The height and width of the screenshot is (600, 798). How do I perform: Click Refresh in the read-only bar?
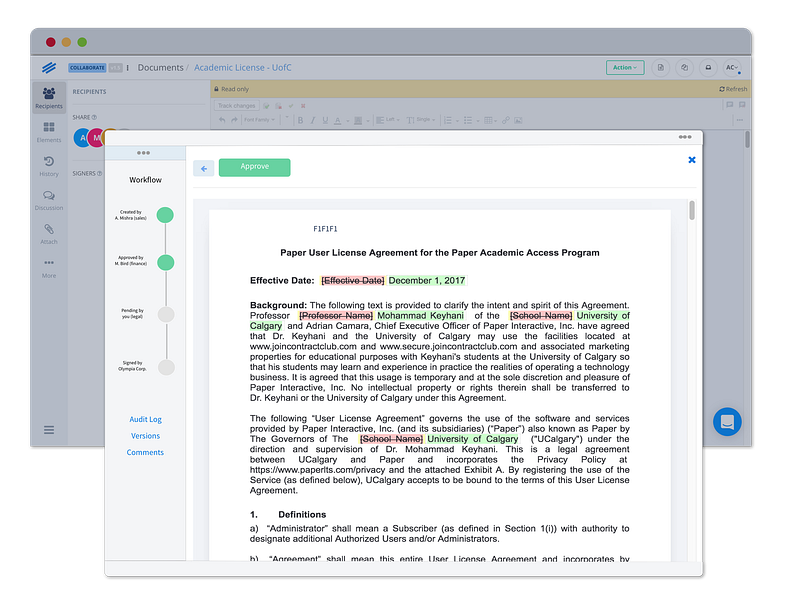coord(733,89)
